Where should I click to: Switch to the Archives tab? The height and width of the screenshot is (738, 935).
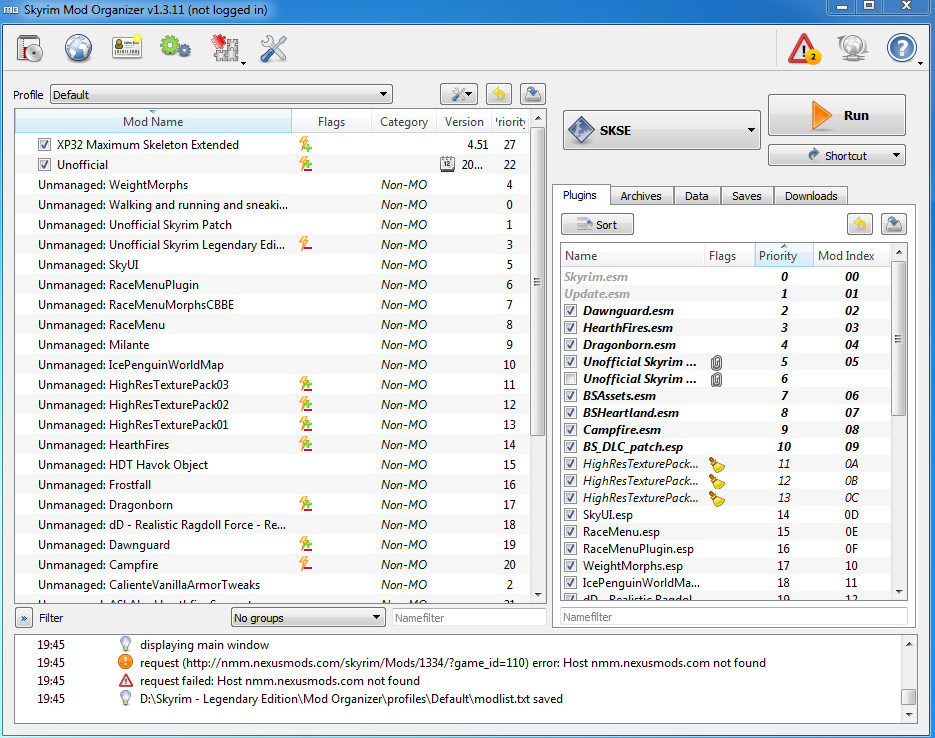[x=641, y=196]
